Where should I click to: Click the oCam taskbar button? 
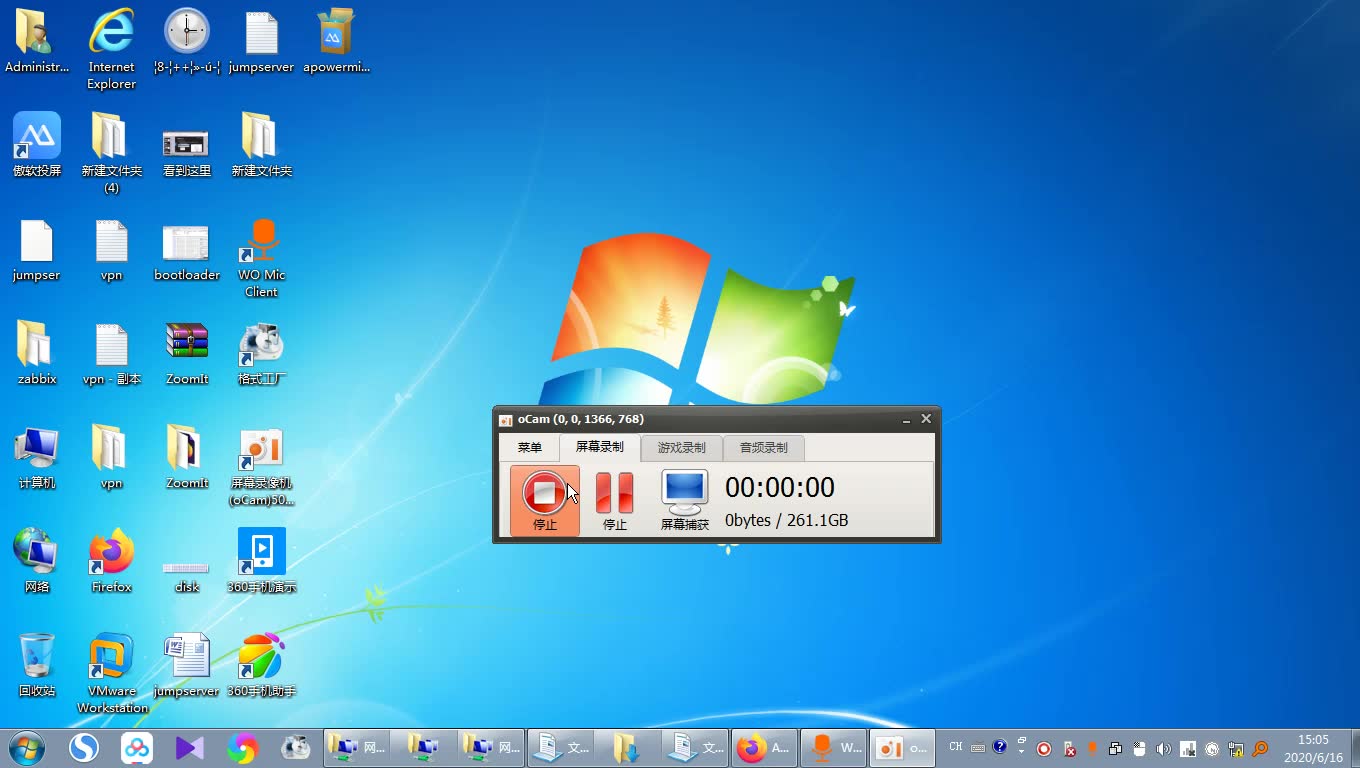tap(901, 747)
